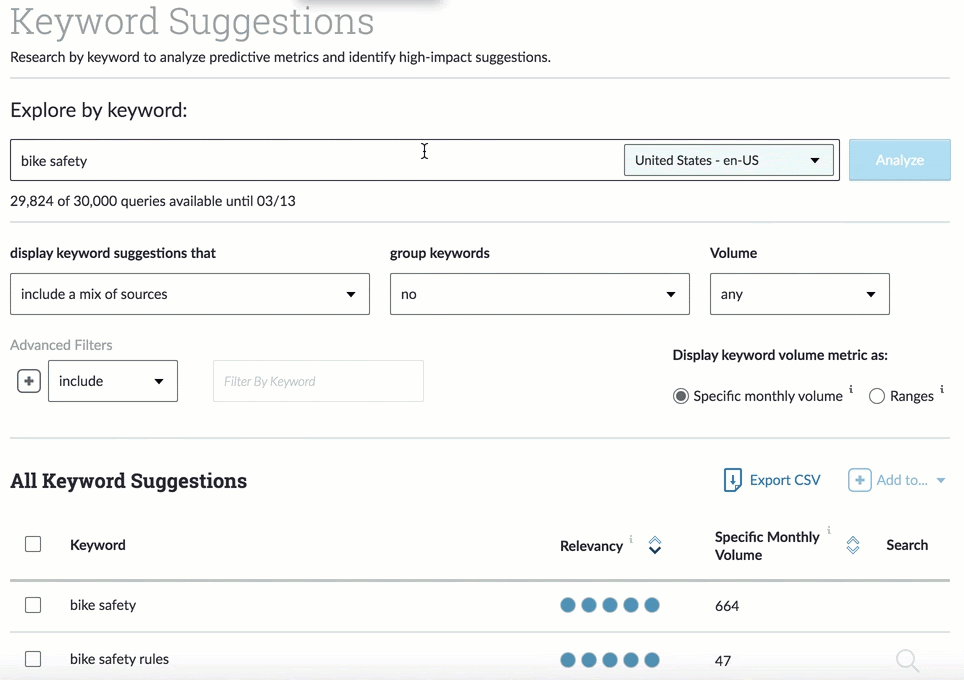964x680 pixels.
Task: Tick the checkbox for bike safety rules
Action: [33, 659]
